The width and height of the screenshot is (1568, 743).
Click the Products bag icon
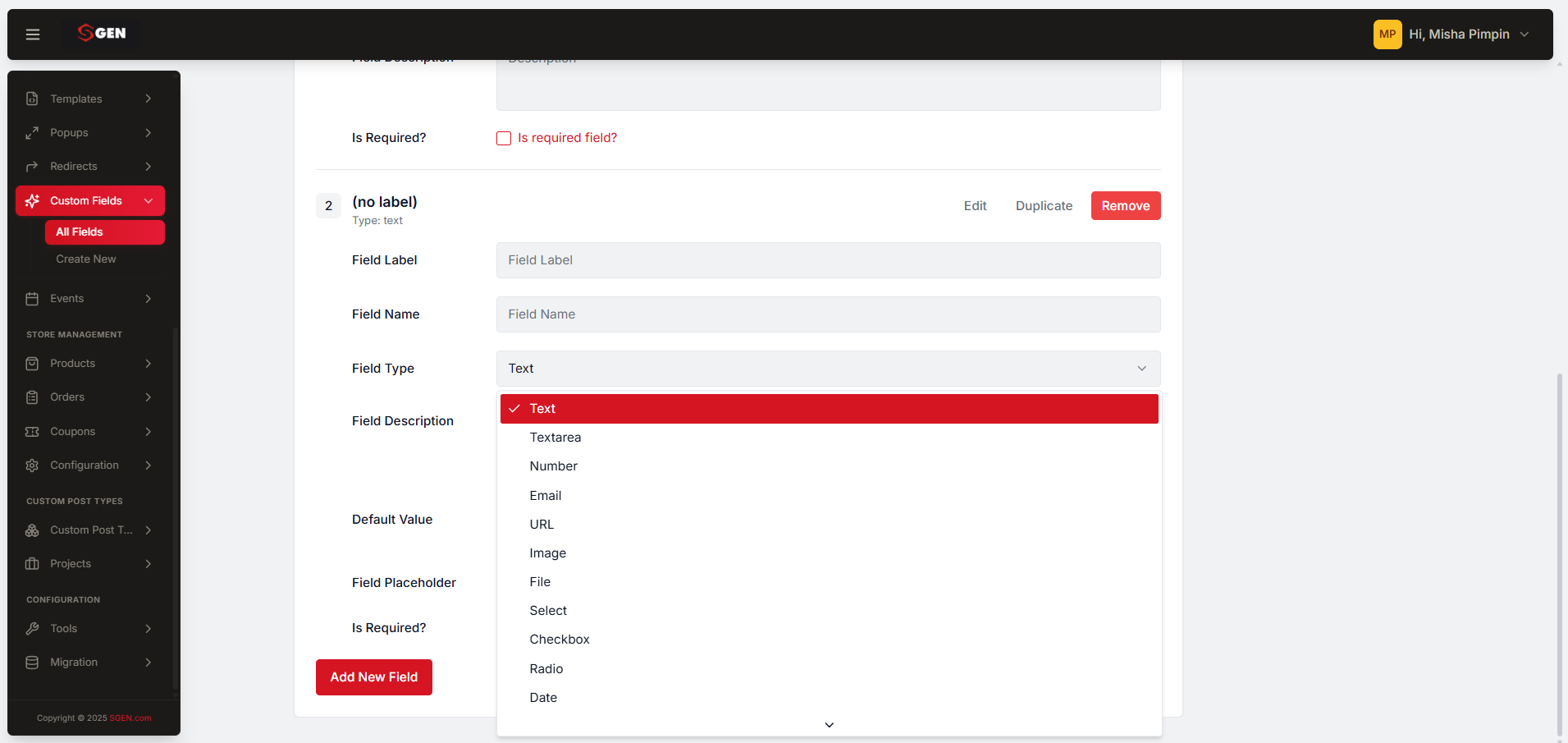(x=32, y=363)
